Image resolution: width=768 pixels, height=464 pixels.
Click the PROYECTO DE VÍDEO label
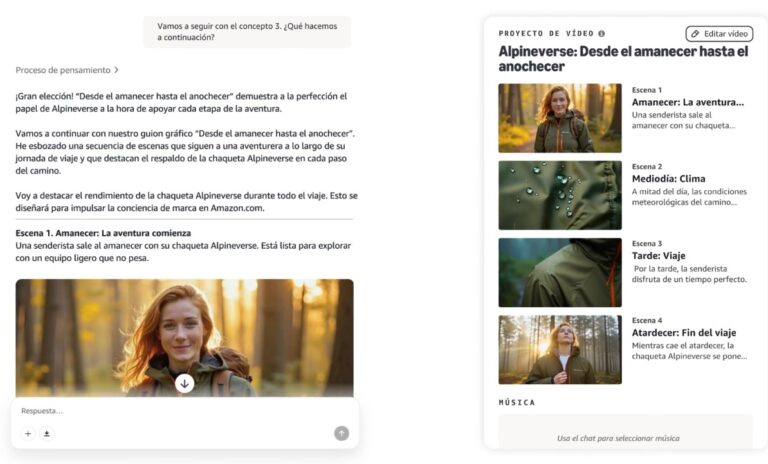coord(546,33)
